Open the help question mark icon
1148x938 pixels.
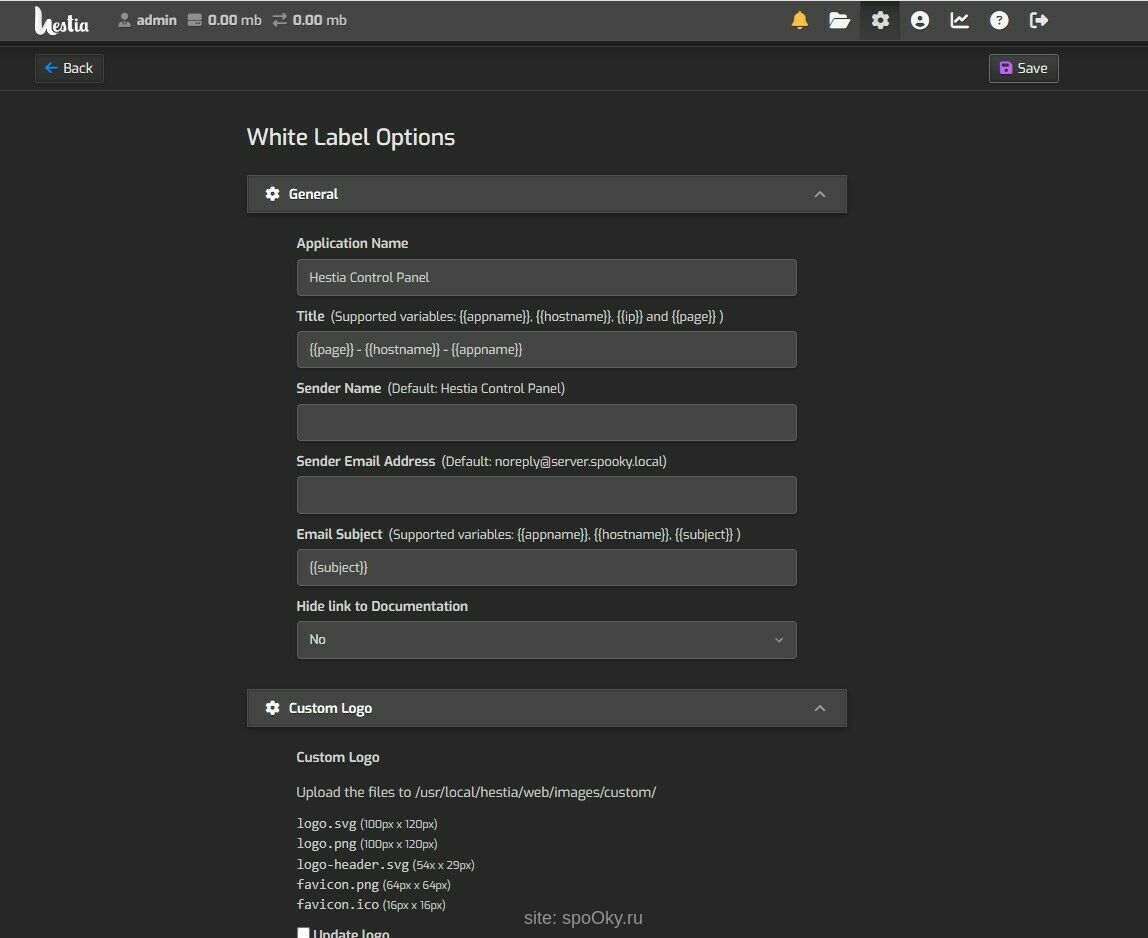click(999, 21)
